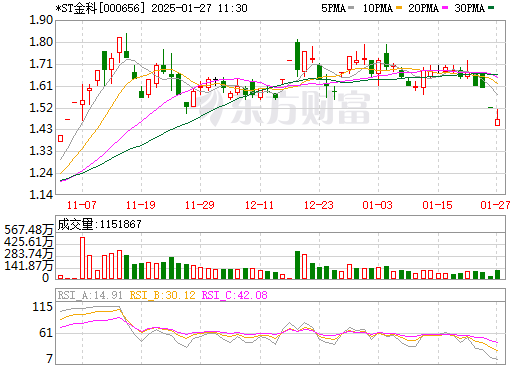Click the 1.90 price axis label
Viewport: 520px width, 365px height.
point(41,20)
